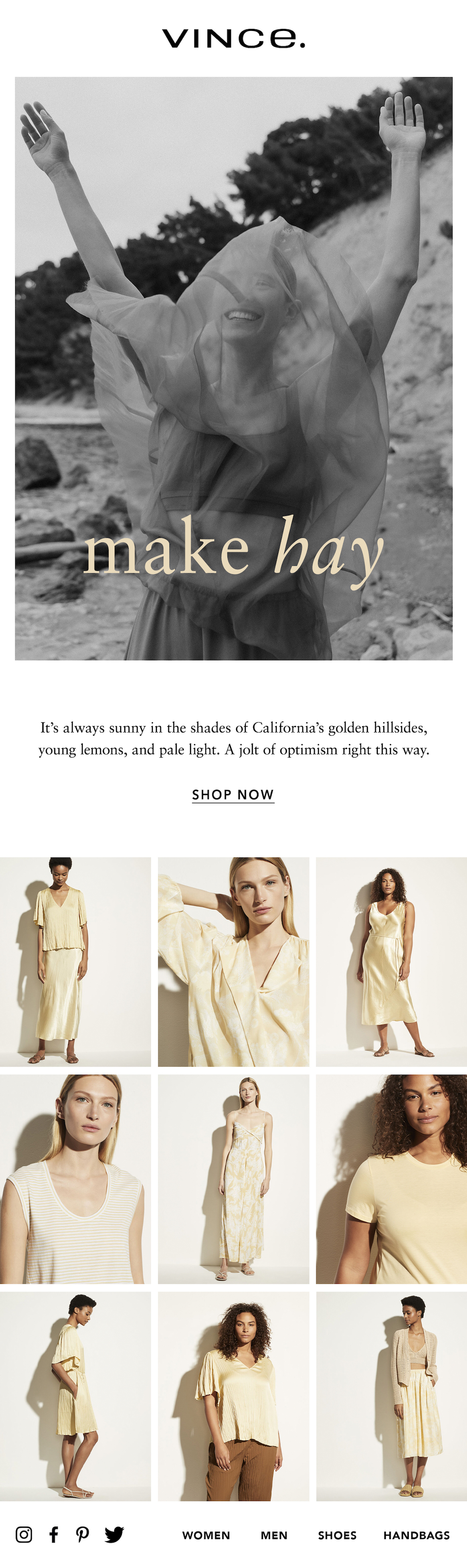Image resolution: width=467 pixels, height=1568 pixels.
Task: Go to the WOMEN footer link
Action: click(x=206, y=1535)
